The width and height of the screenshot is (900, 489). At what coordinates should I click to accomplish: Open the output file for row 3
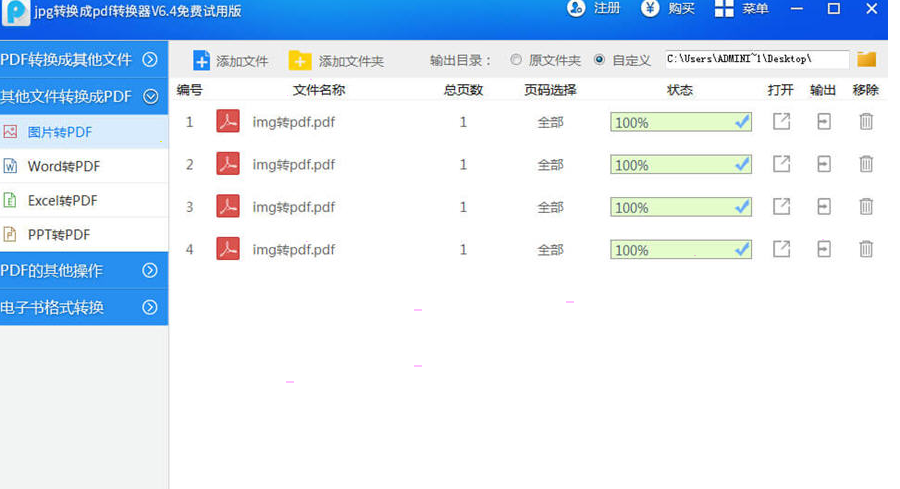point(781,207)
